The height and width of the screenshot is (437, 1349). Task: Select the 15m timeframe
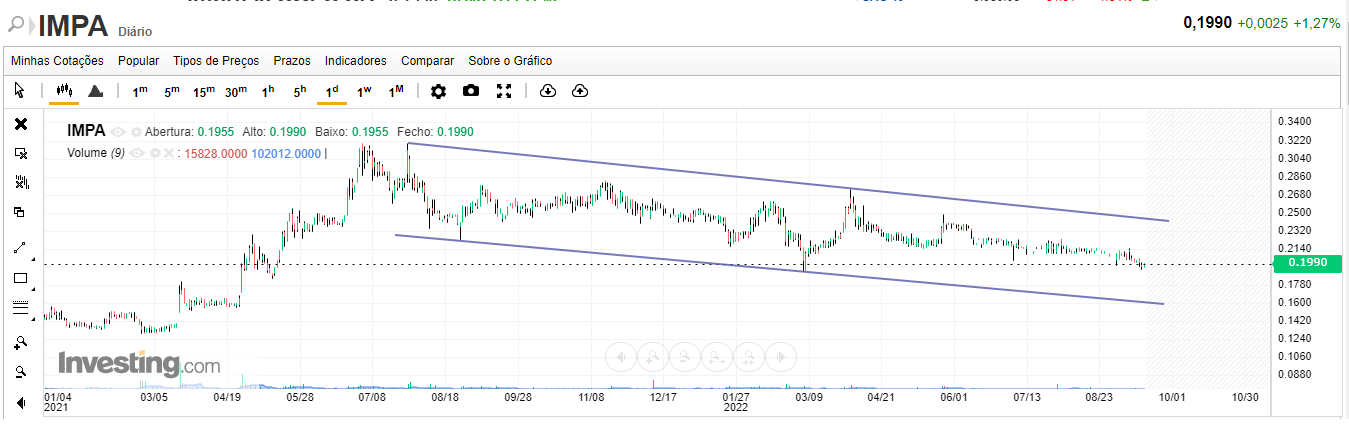[204, 91]
